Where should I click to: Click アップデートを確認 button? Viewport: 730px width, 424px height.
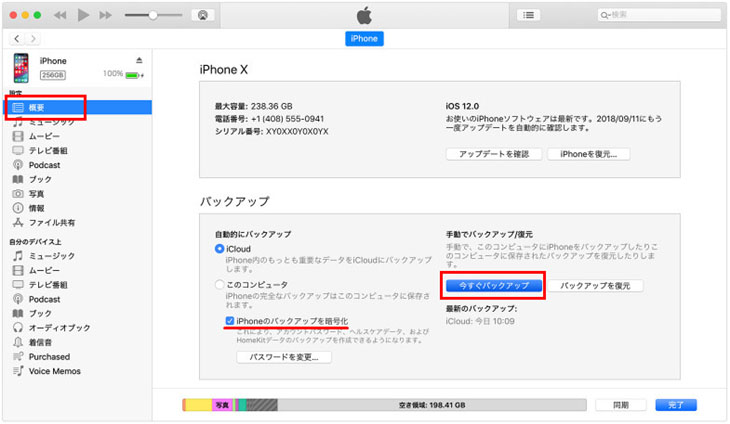click(x=494, y=154)
